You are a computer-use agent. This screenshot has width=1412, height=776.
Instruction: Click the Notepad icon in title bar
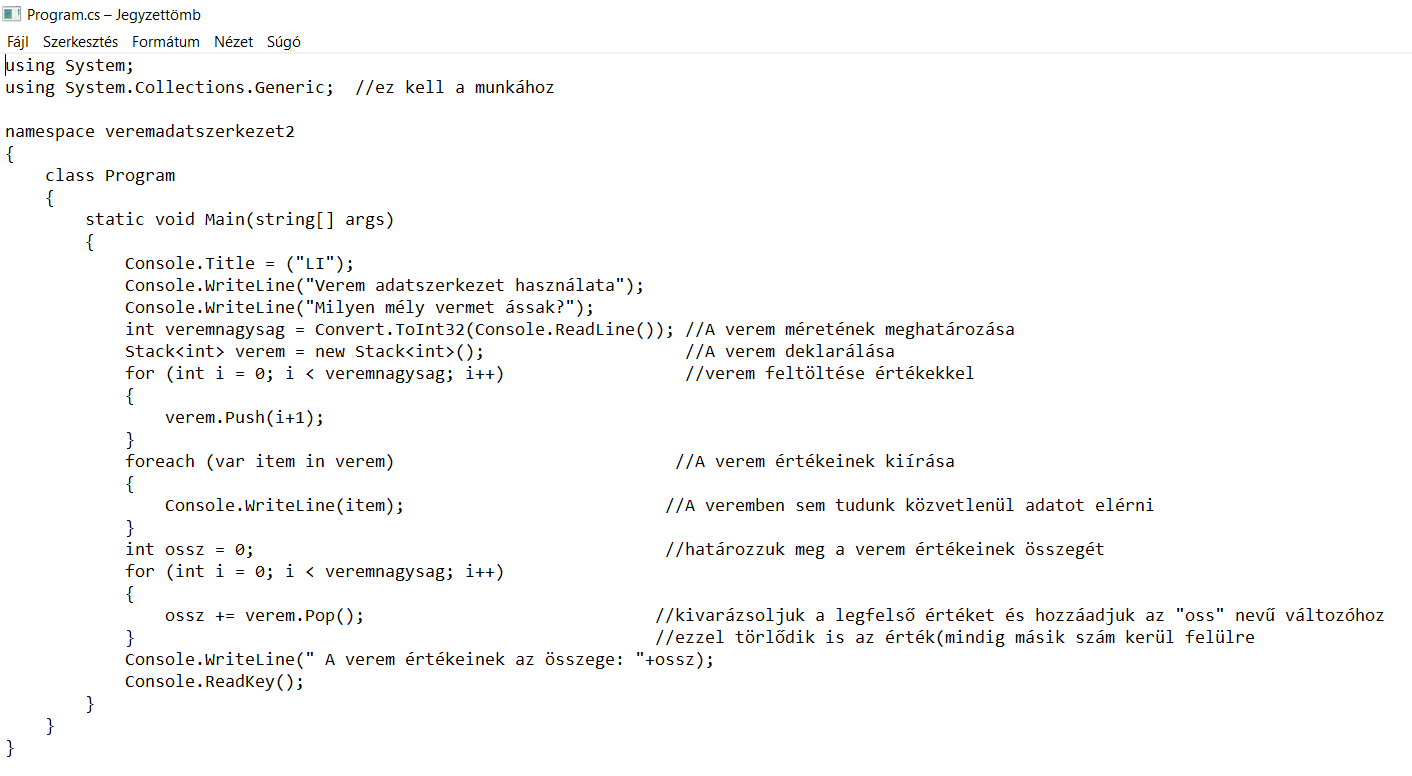tap(12, 14)
